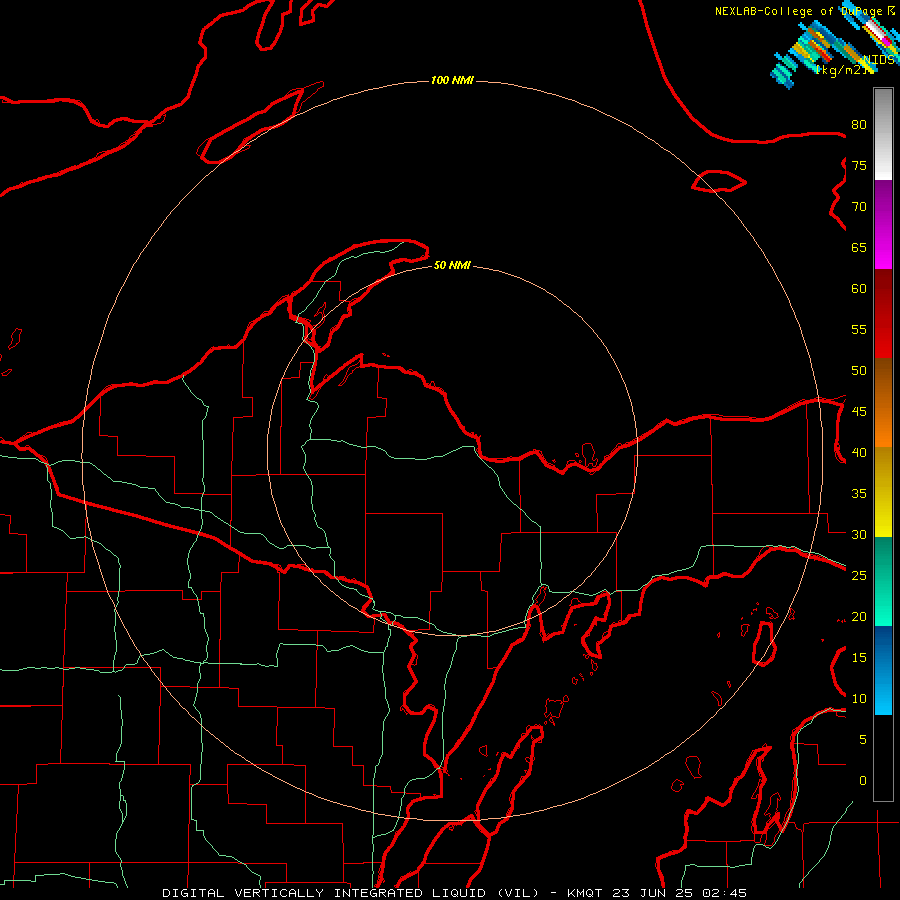Click the 25 value on the color scale

859,576
